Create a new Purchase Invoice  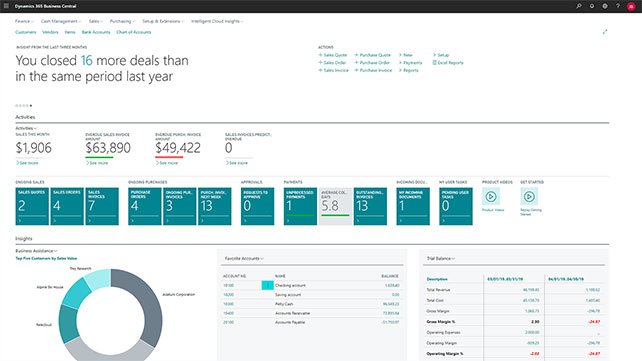point(373,70)
